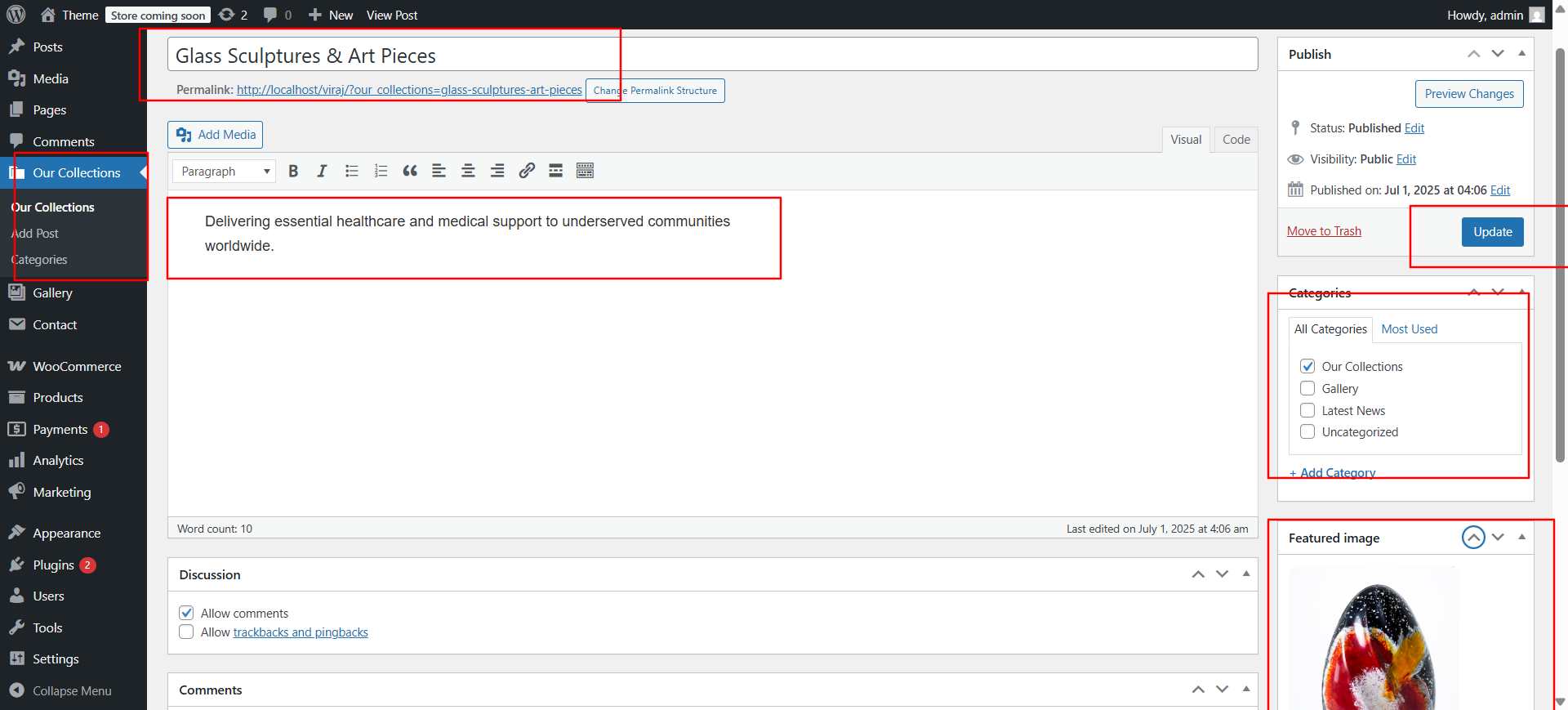The image size is (1568, 710).
Task: Collapse the Discussion panel triangle
Action: 1246,574
